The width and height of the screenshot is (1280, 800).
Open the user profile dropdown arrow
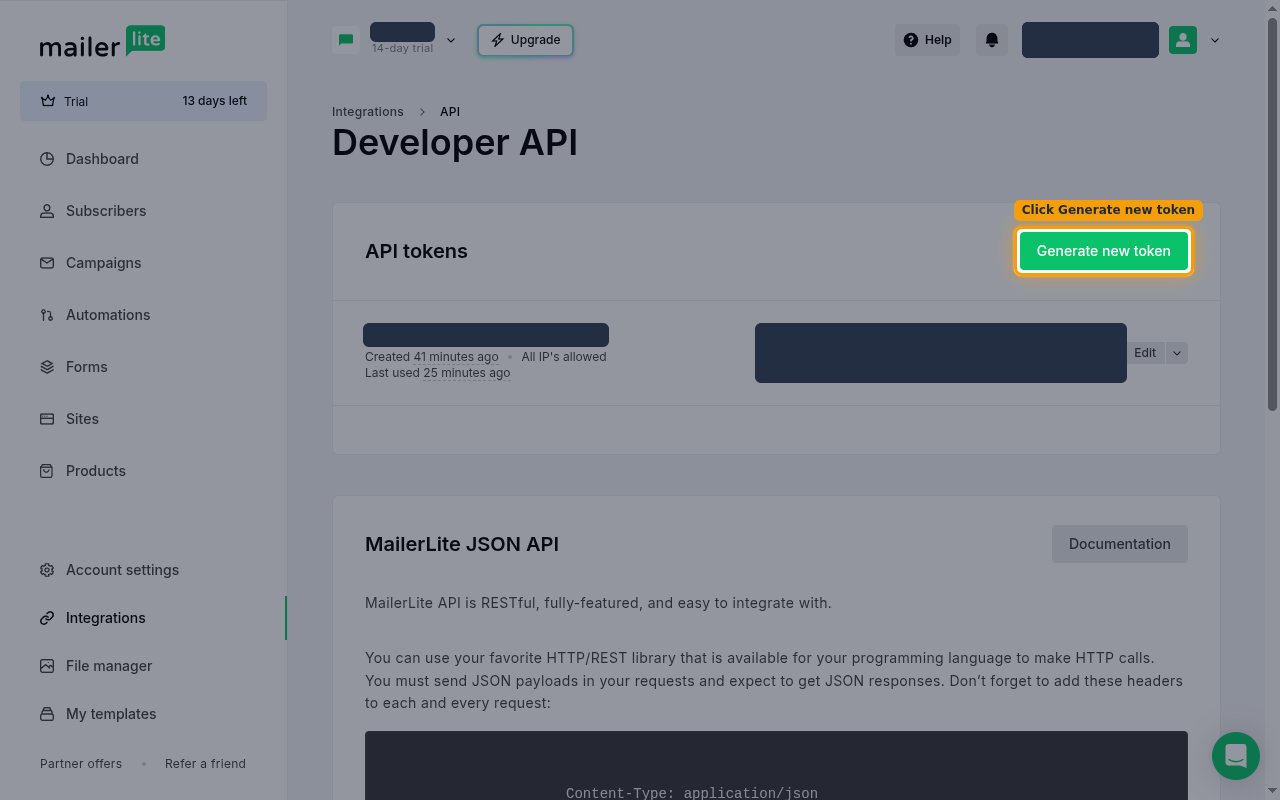(1215, 40)
